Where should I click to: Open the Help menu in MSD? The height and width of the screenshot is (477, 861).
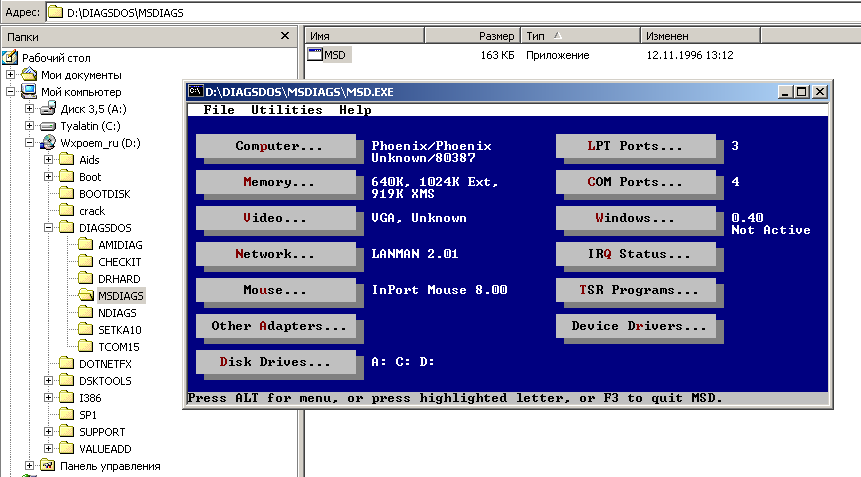355,110
